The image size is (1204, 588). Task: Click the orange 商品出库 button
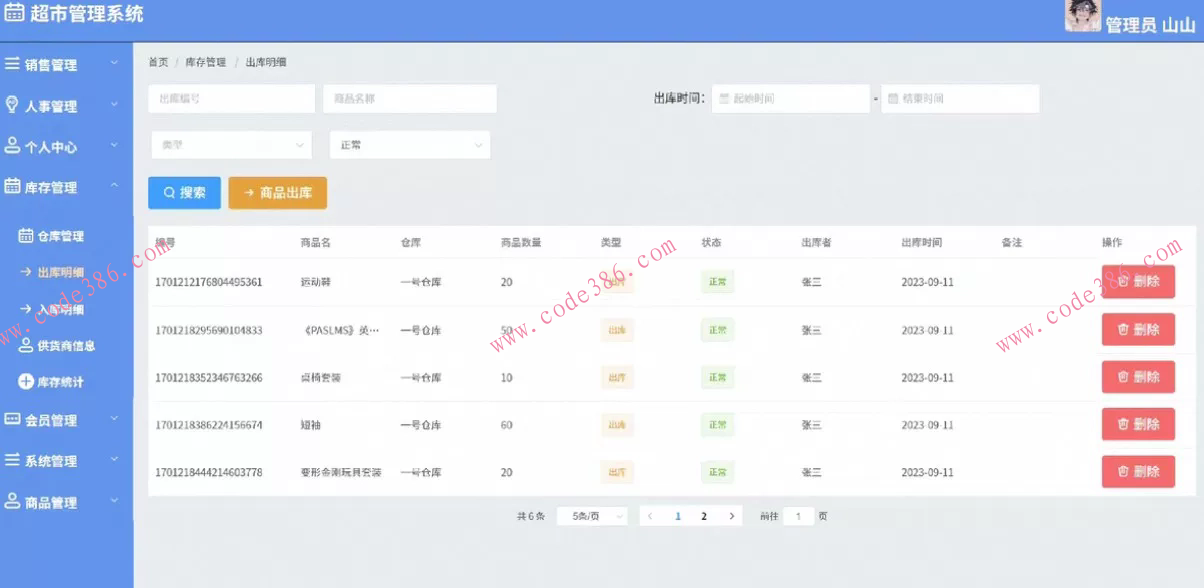[277, 193]
